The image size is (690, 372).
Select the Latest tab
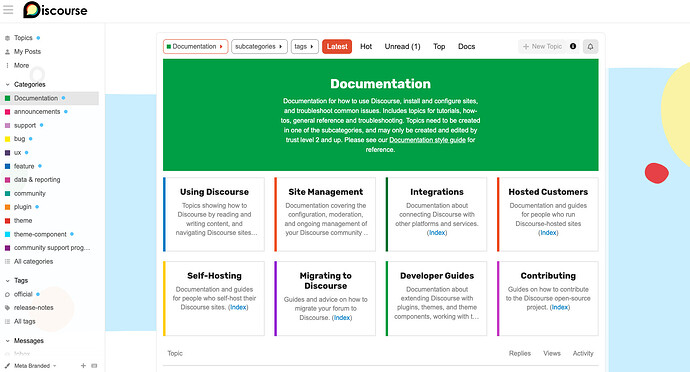337,47
